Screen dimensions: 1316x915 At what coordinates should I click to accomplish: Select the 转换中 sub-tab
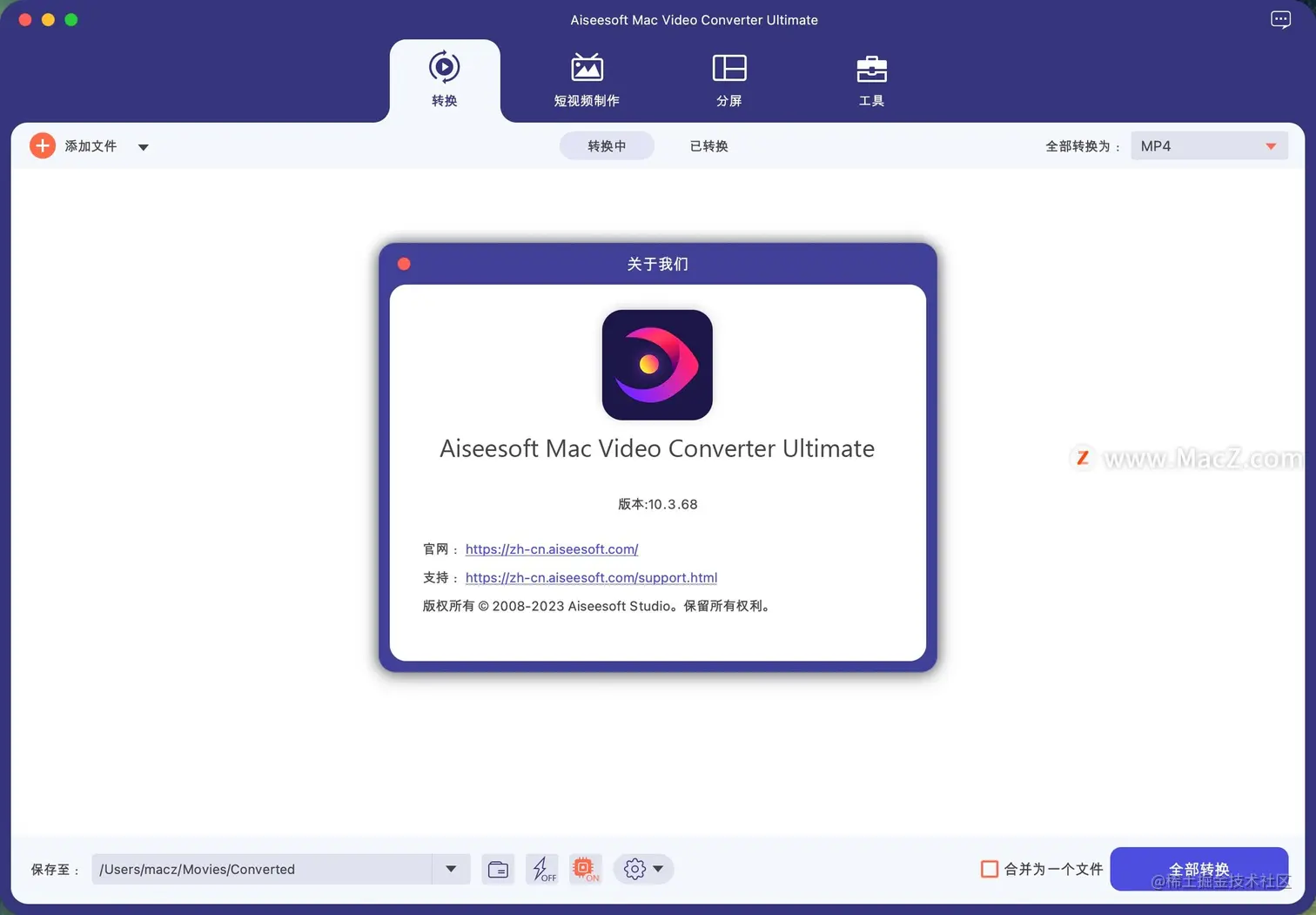pyautogui.click(x=607, y=146)
